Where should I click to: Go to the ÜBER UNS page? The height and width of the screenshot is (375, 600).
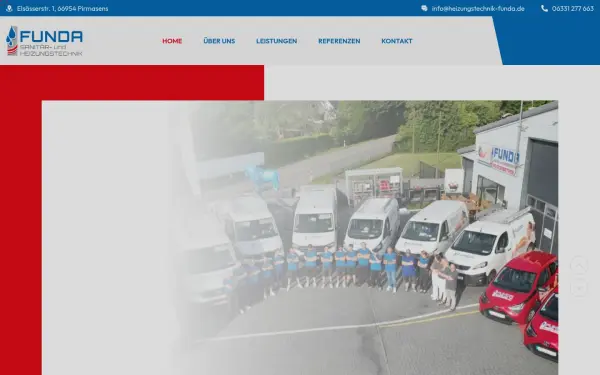(x=219, y=41)
